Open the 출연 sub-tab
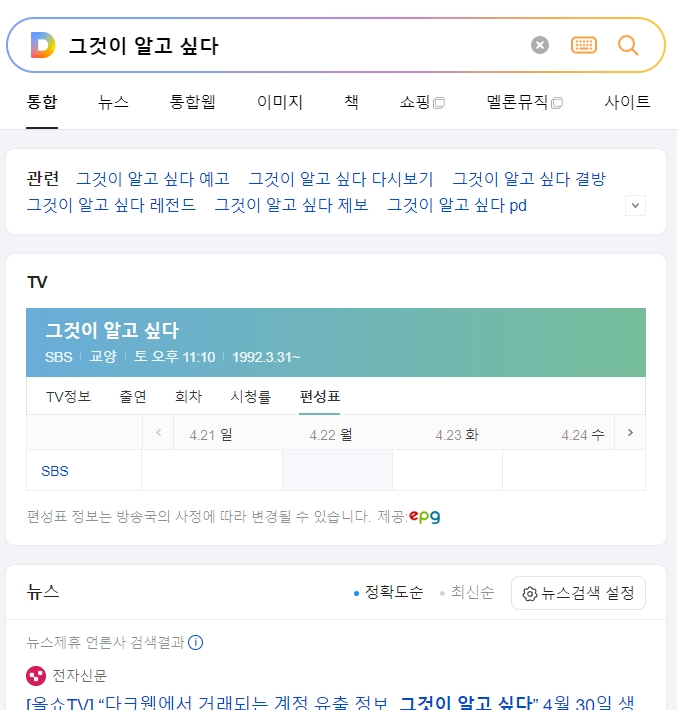Image resolution: width=677 pixels, height=710 pixels. (133, 397)
